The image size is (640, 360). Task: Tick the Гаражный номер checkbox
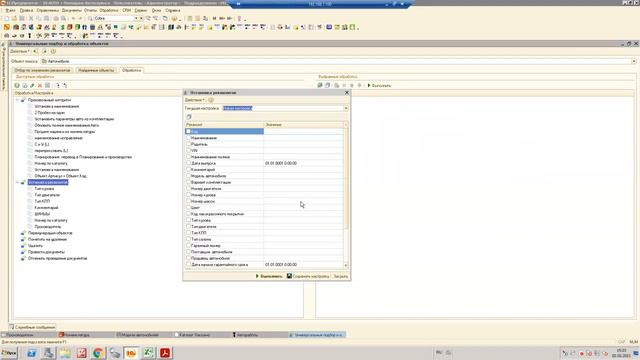point(188,246)
